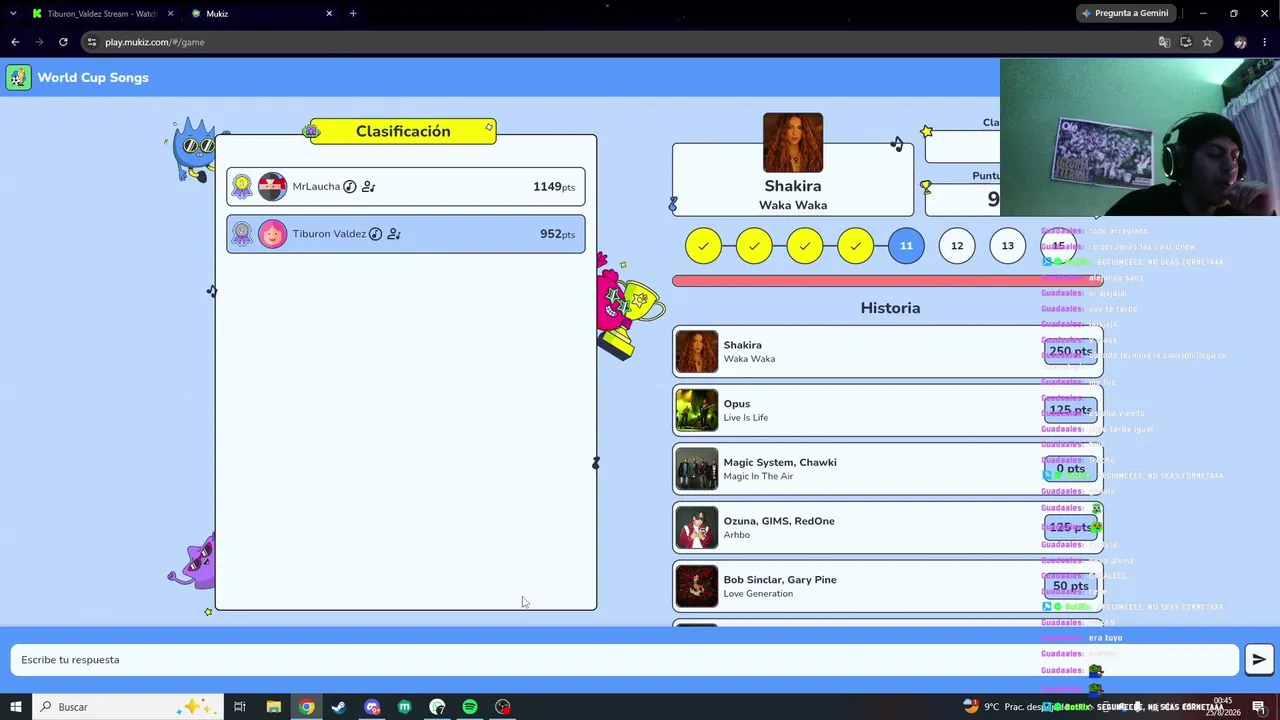Click the 50 pts badge for Bob Sinclar
The height and width of the screenshot is (720, 1280).
tap(1070, 586)
